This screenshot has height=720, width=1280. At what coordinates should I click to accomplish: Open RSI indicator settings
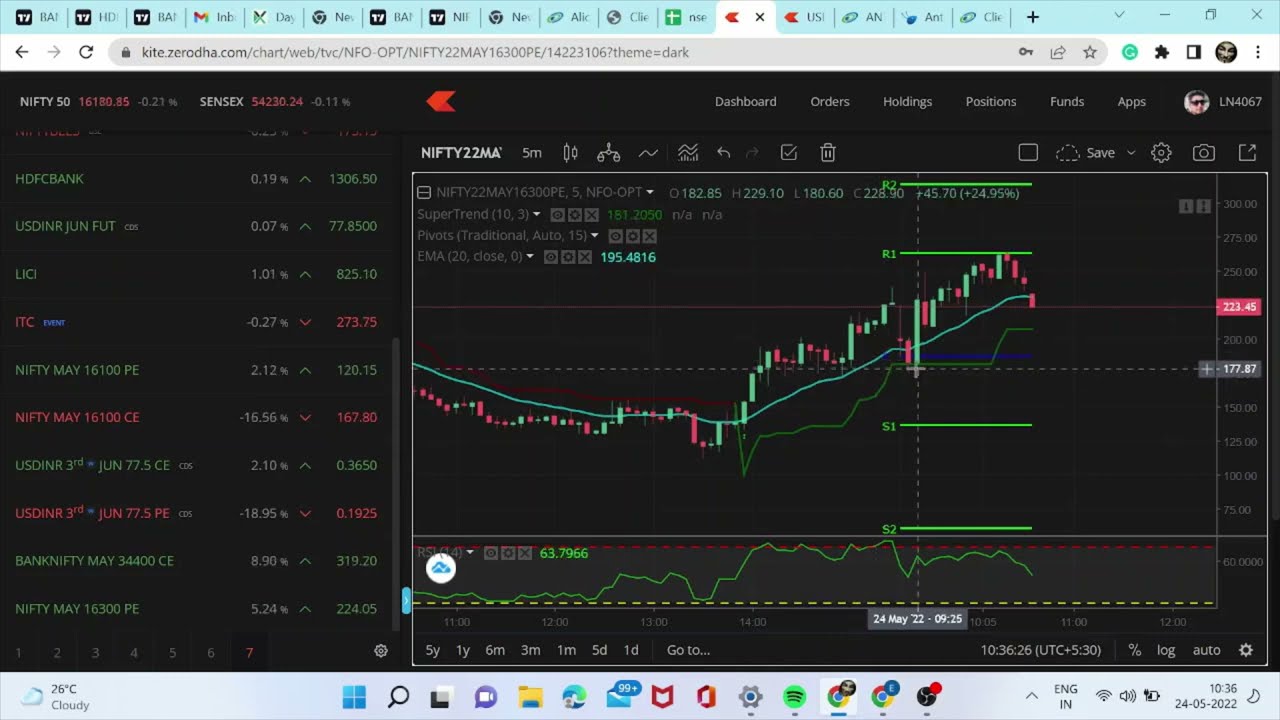click(507, 553)
